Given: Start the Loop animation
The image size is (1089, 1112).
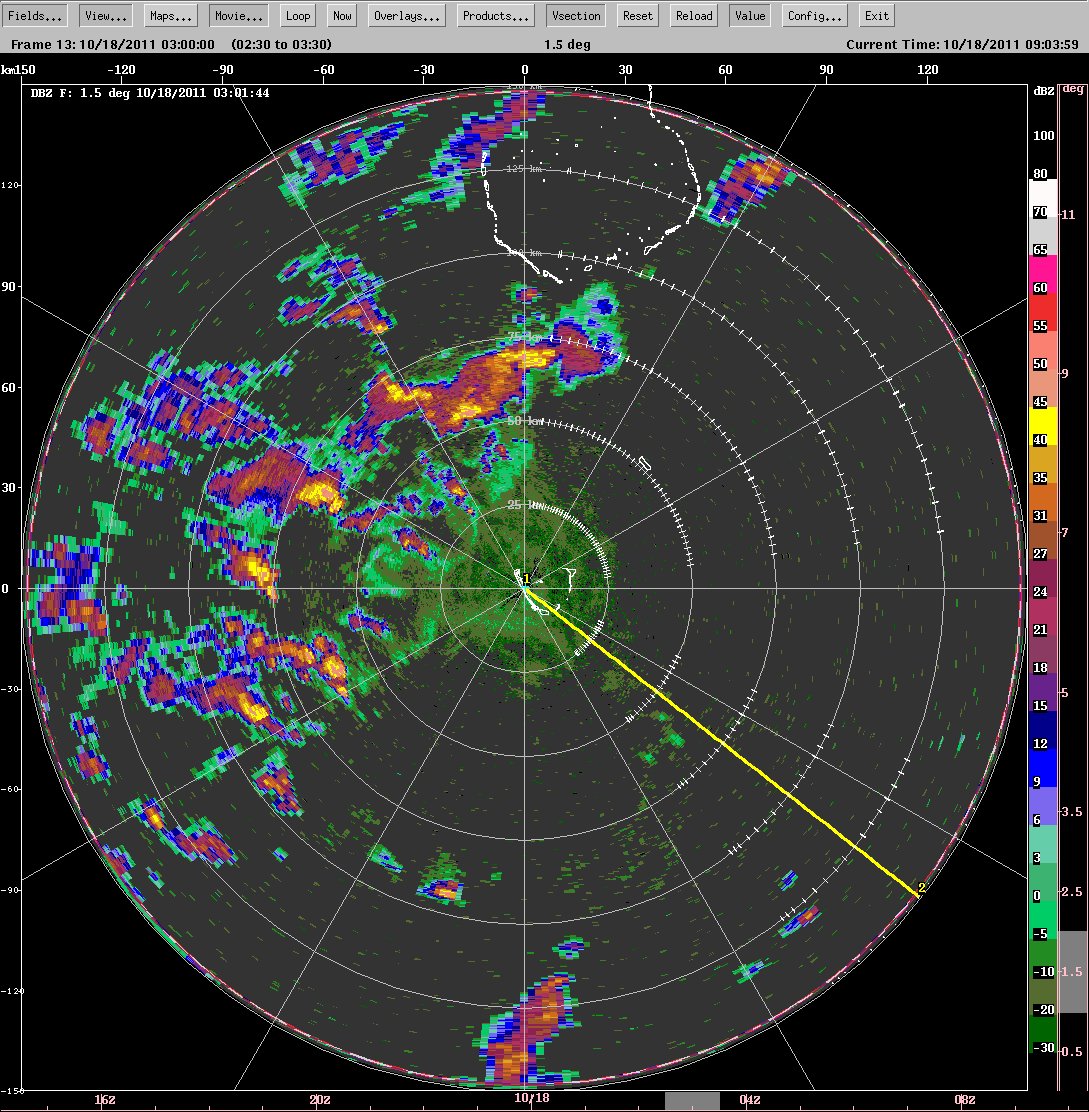Looking at the screenshot, I should [298, 16].
